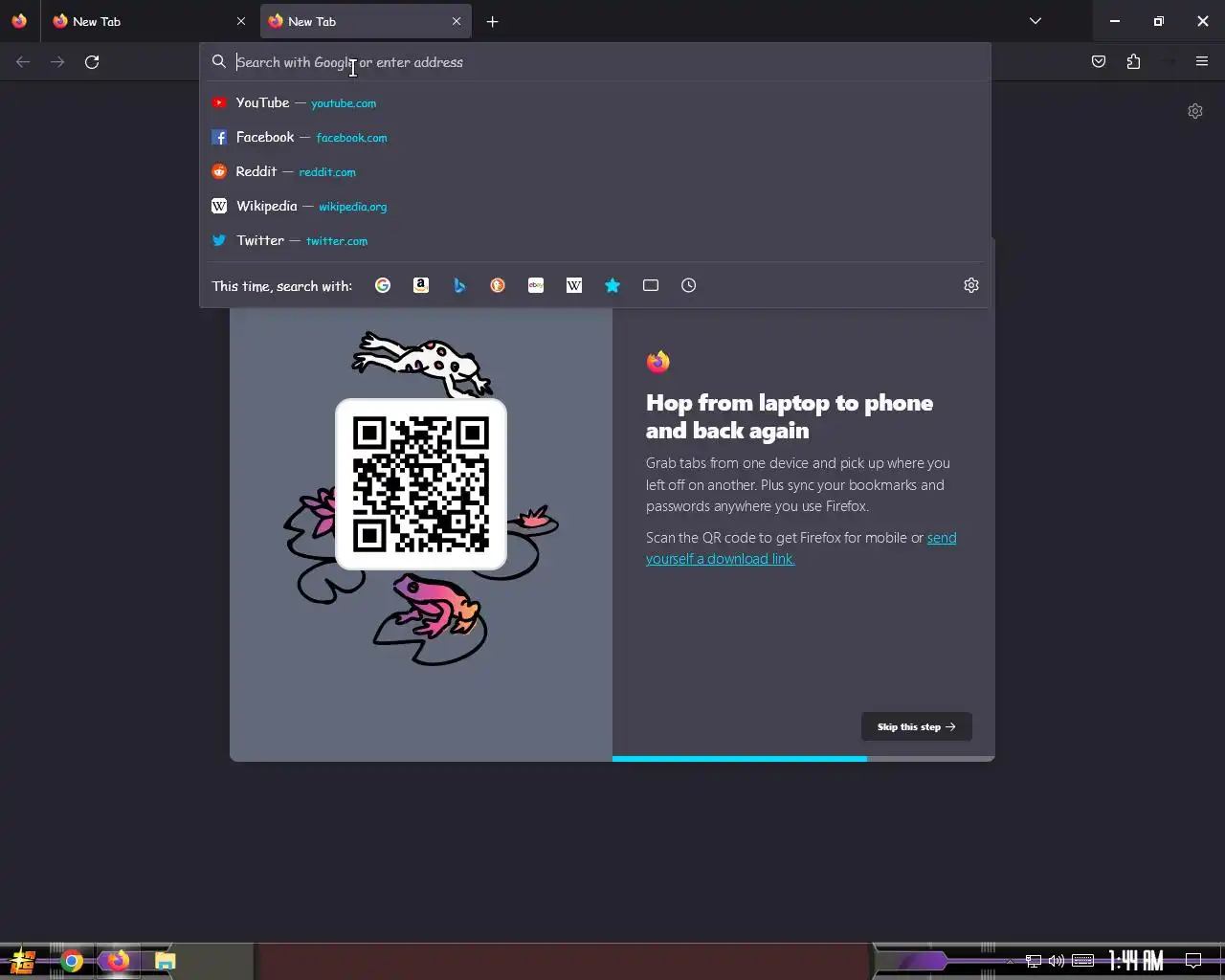The image size is (1225, 980).
Task: Open Firefox application hamburger menu
Action: (x=1202, y=62)
